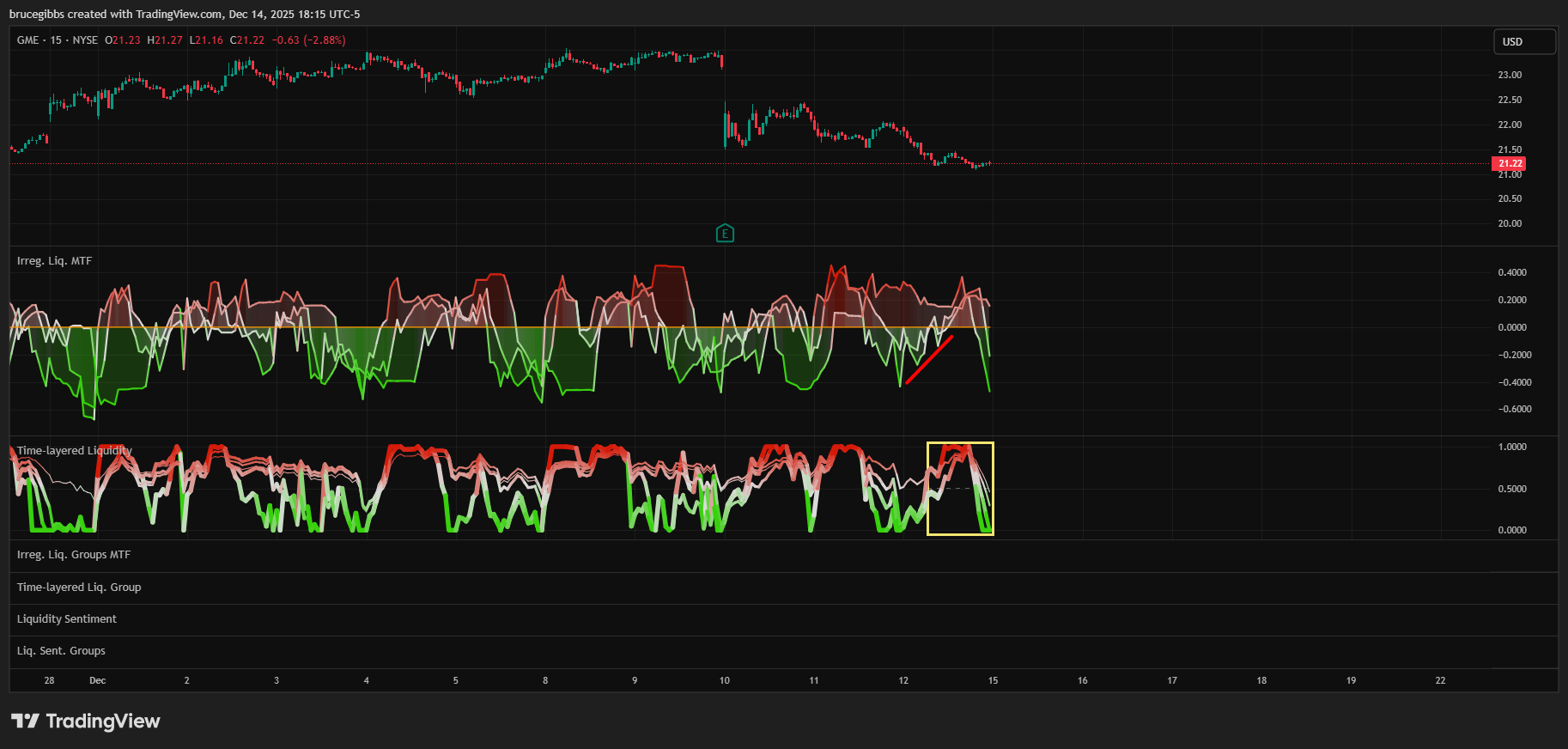Image resolution: width=1568 pixels, height=749 pixels.
Task: Click the NYSE exchange label in legend
Action: click(x=85, y=40)
